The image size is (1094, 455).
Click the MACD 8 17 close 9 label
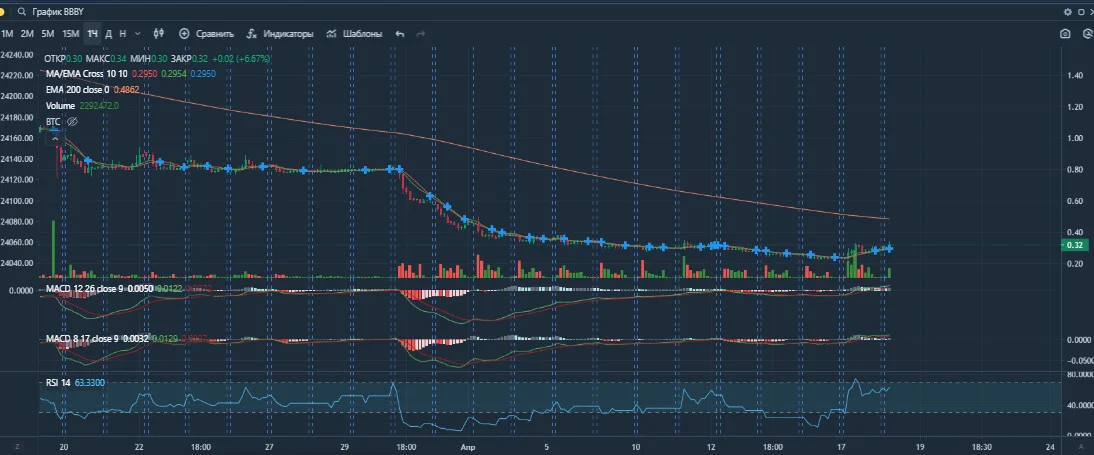click(82, 339)
